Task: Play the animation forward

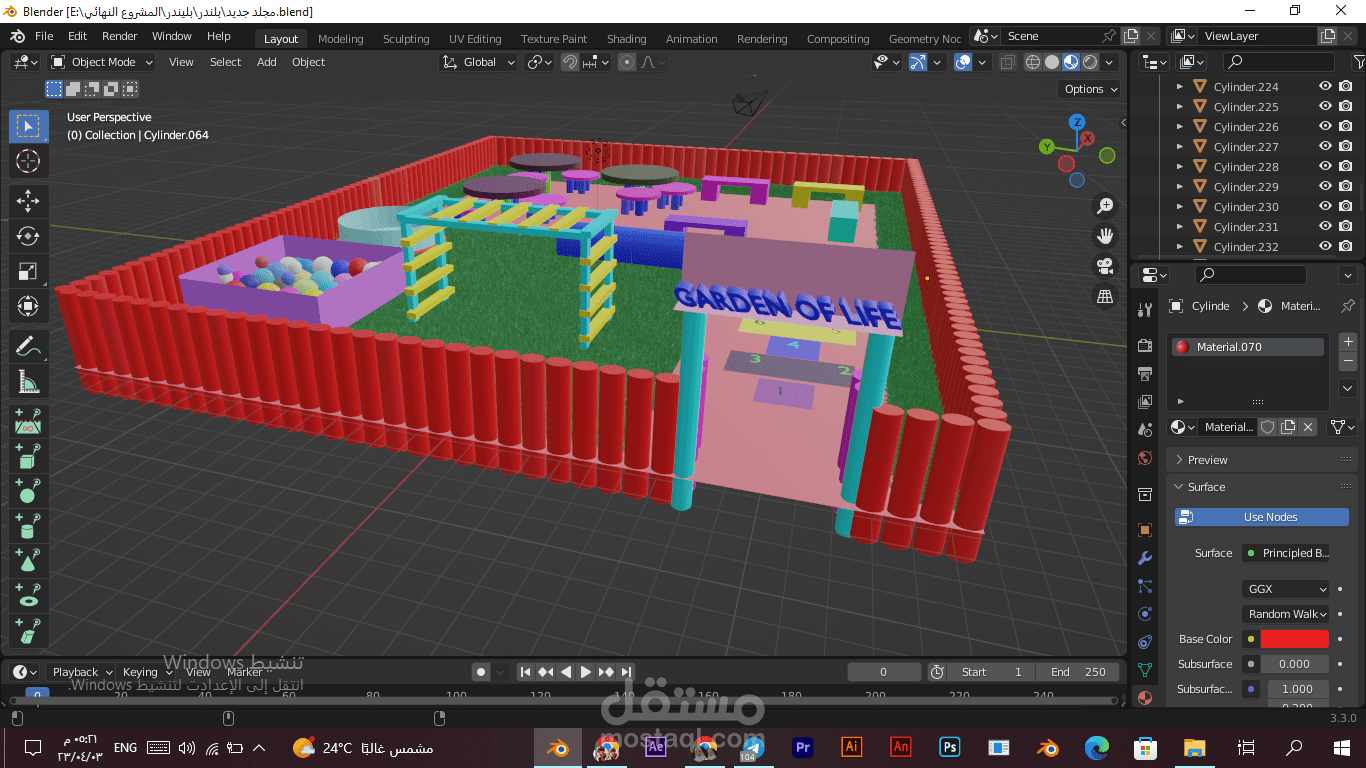Action: pos(585,672)
